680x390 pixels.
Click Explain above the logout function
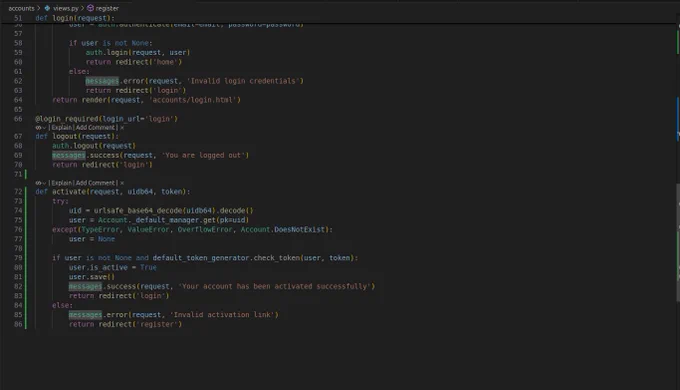coord(62,128)
